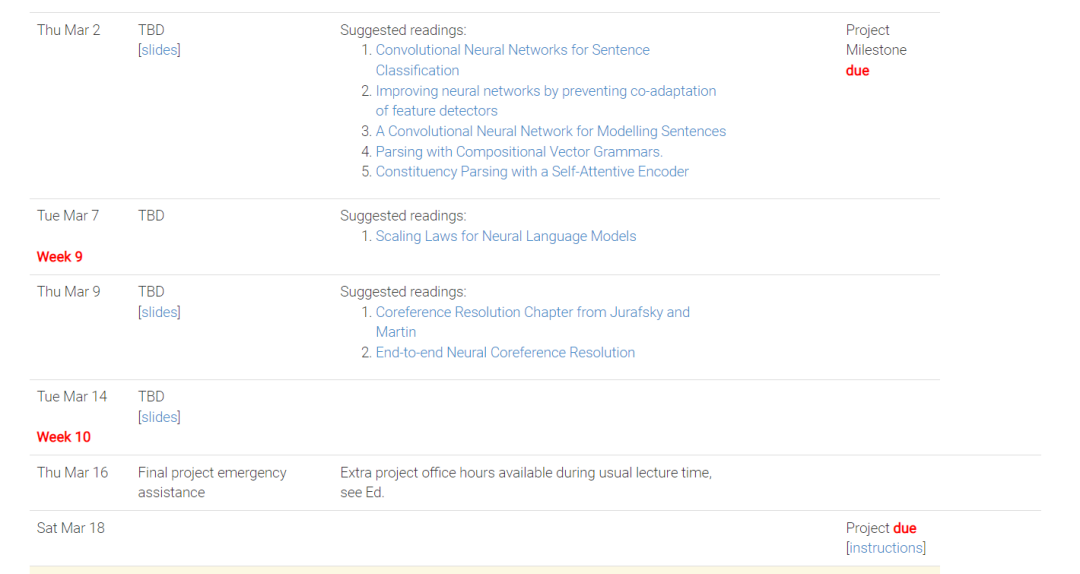Open slides for Tue Mar 14 lecture
Screen dimensions: 1080x574
159,417
